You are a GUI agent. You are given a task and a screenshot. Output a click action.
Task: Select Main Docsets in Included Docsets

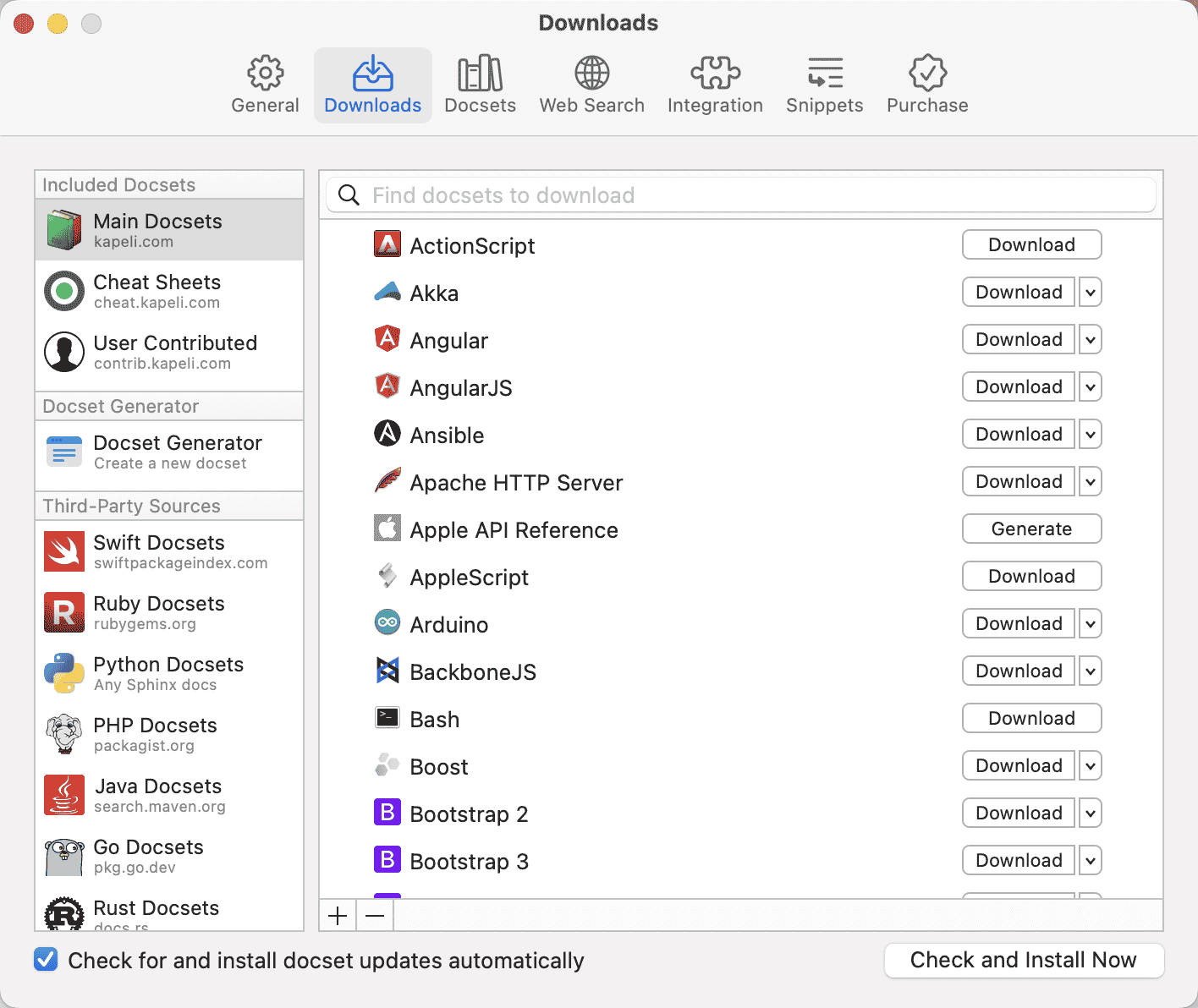pyautogui.click(x=157, y=229)
